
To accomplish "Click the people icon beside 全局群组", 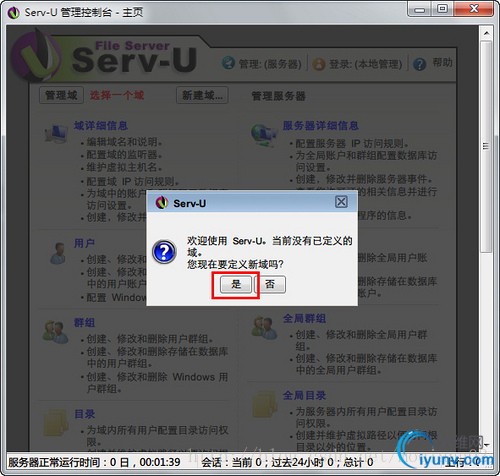I will [264, 328].
